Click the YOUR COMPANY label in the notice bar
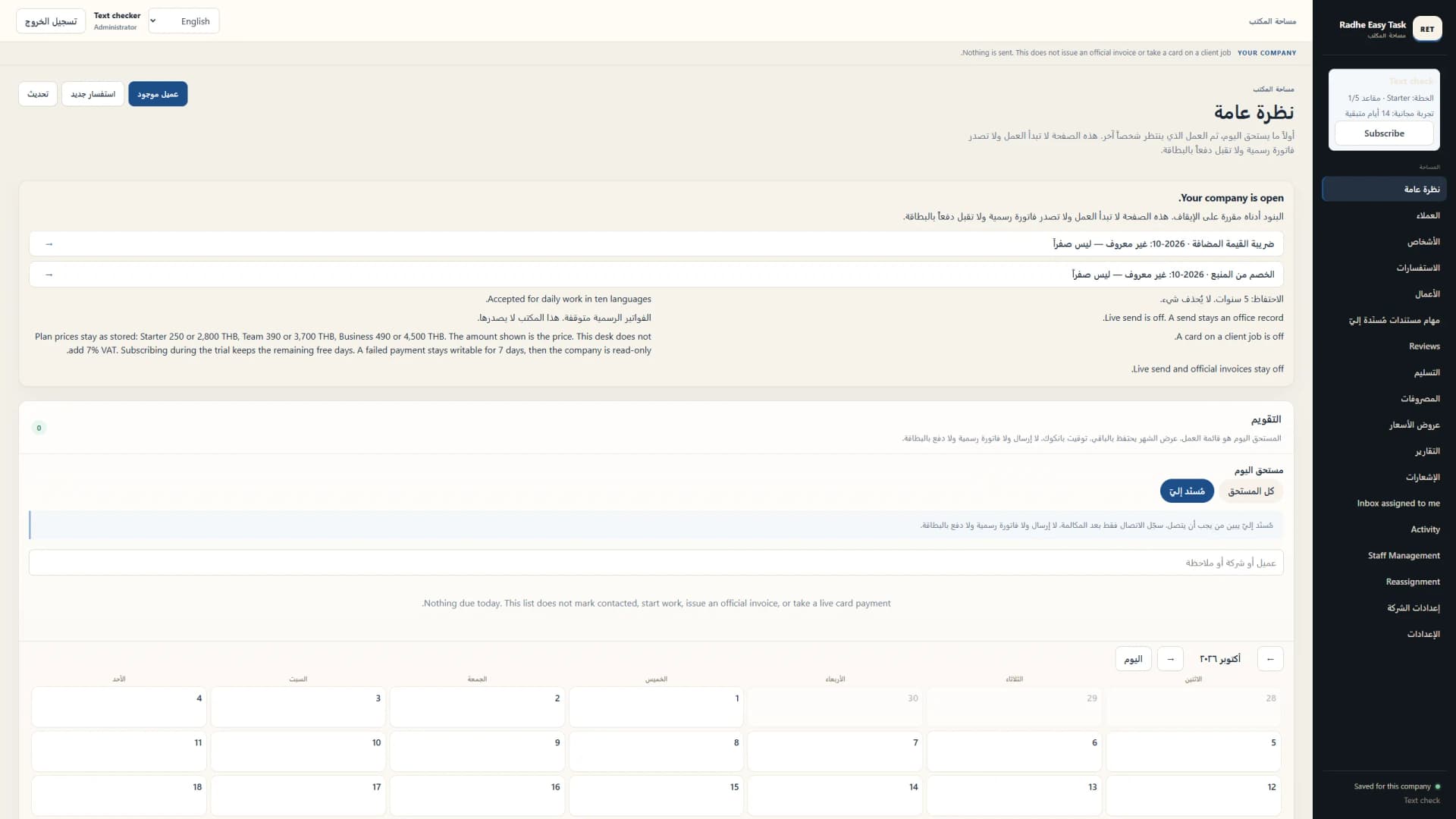The height and width of the screenshot is (819, 1456). (x=1266, y=53)
